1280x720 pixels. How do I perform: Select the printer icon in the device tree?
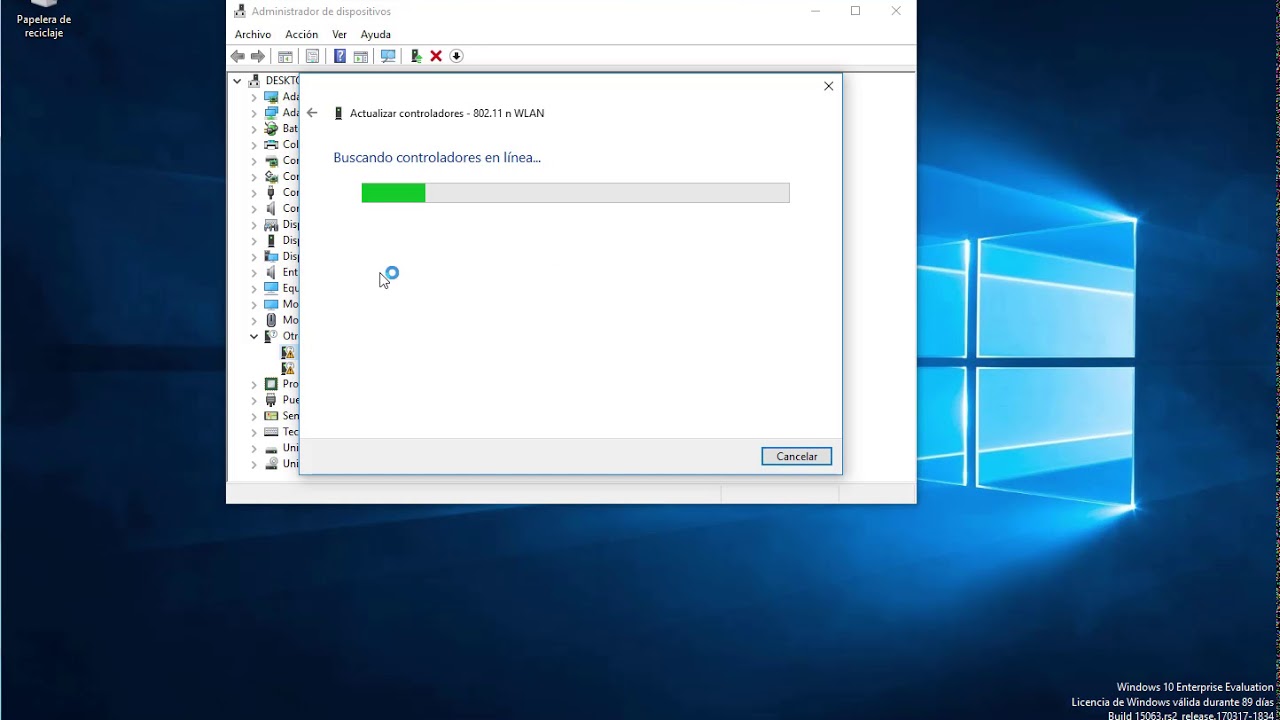pyautogui.click(x=271, y=144)
